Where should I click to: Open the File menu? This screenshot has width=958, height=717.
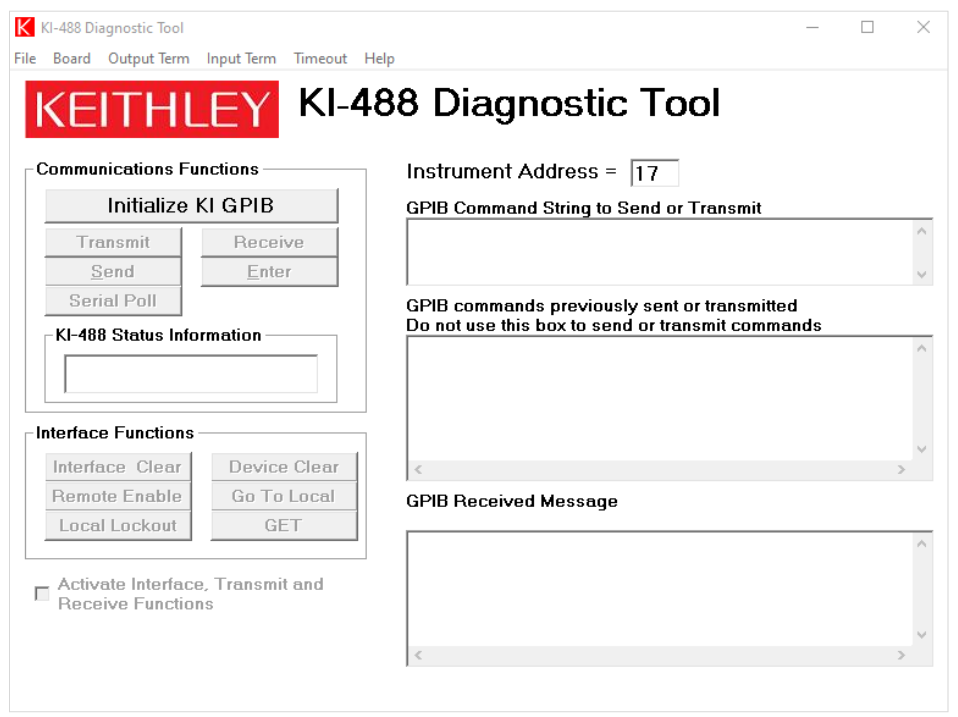coord(25,59)
